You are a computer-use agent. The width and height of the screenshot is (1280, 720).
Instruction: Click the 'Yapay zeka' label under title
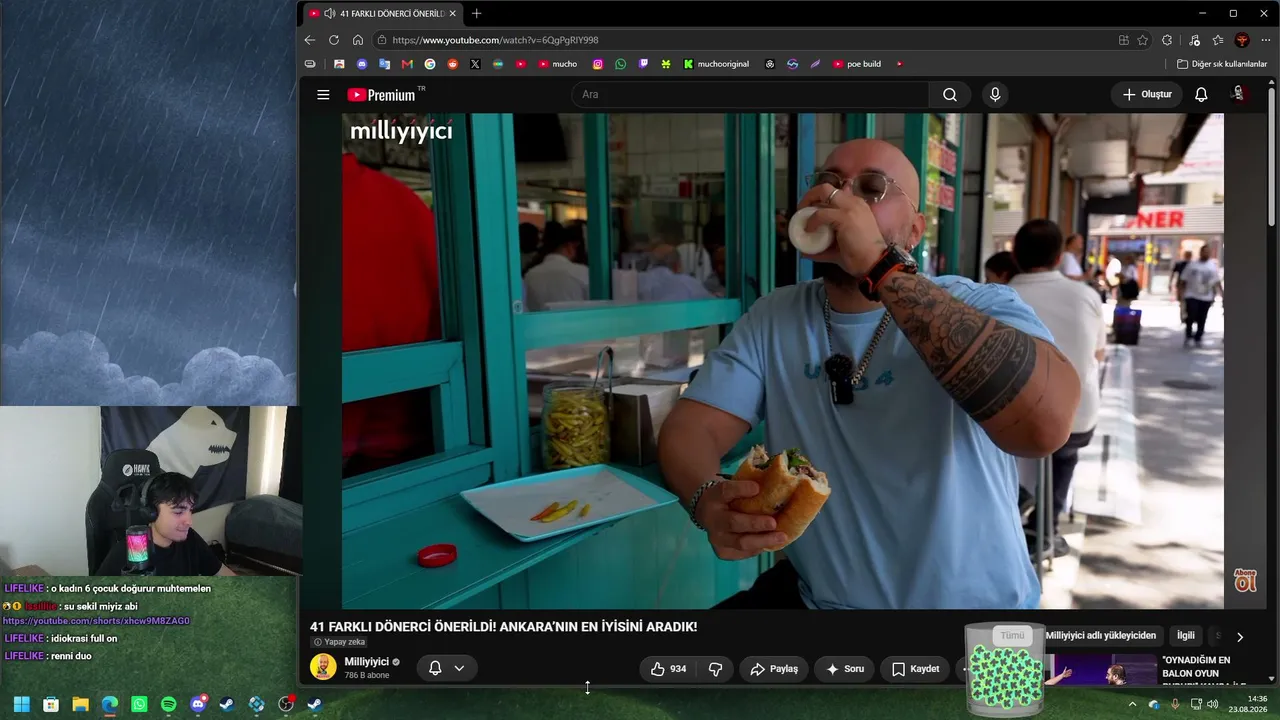340,642
